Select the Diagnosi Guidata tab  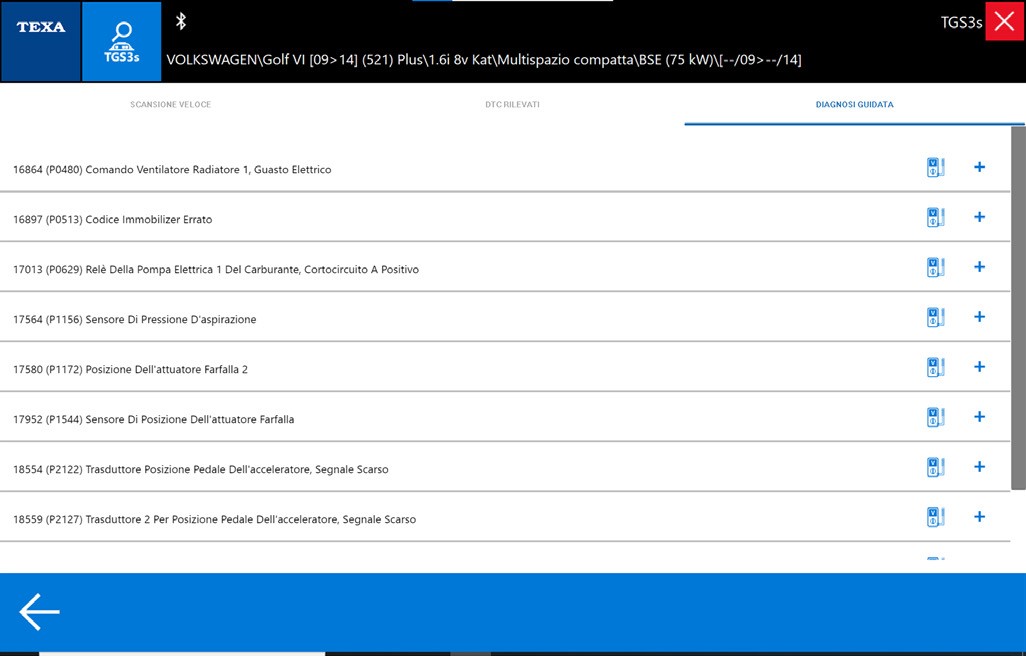click(x=855, y=105)
